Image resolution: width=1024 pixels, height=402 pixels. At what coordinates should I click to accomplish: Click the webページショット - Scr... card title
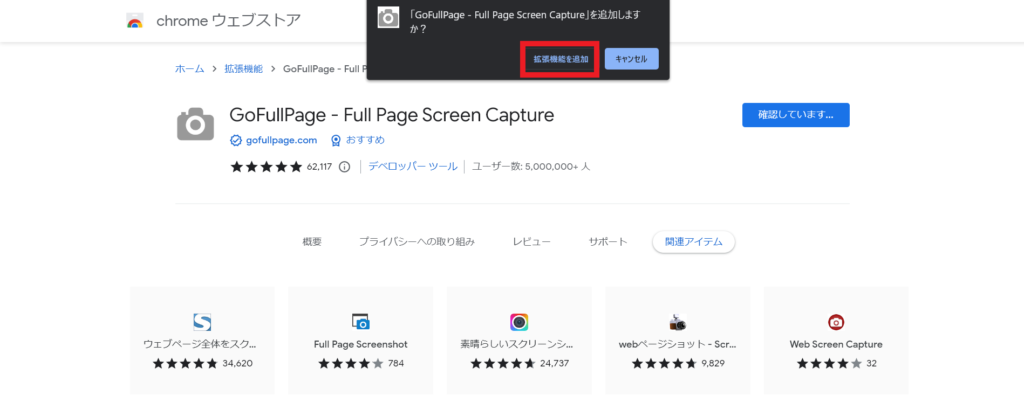tap(677, 344)
